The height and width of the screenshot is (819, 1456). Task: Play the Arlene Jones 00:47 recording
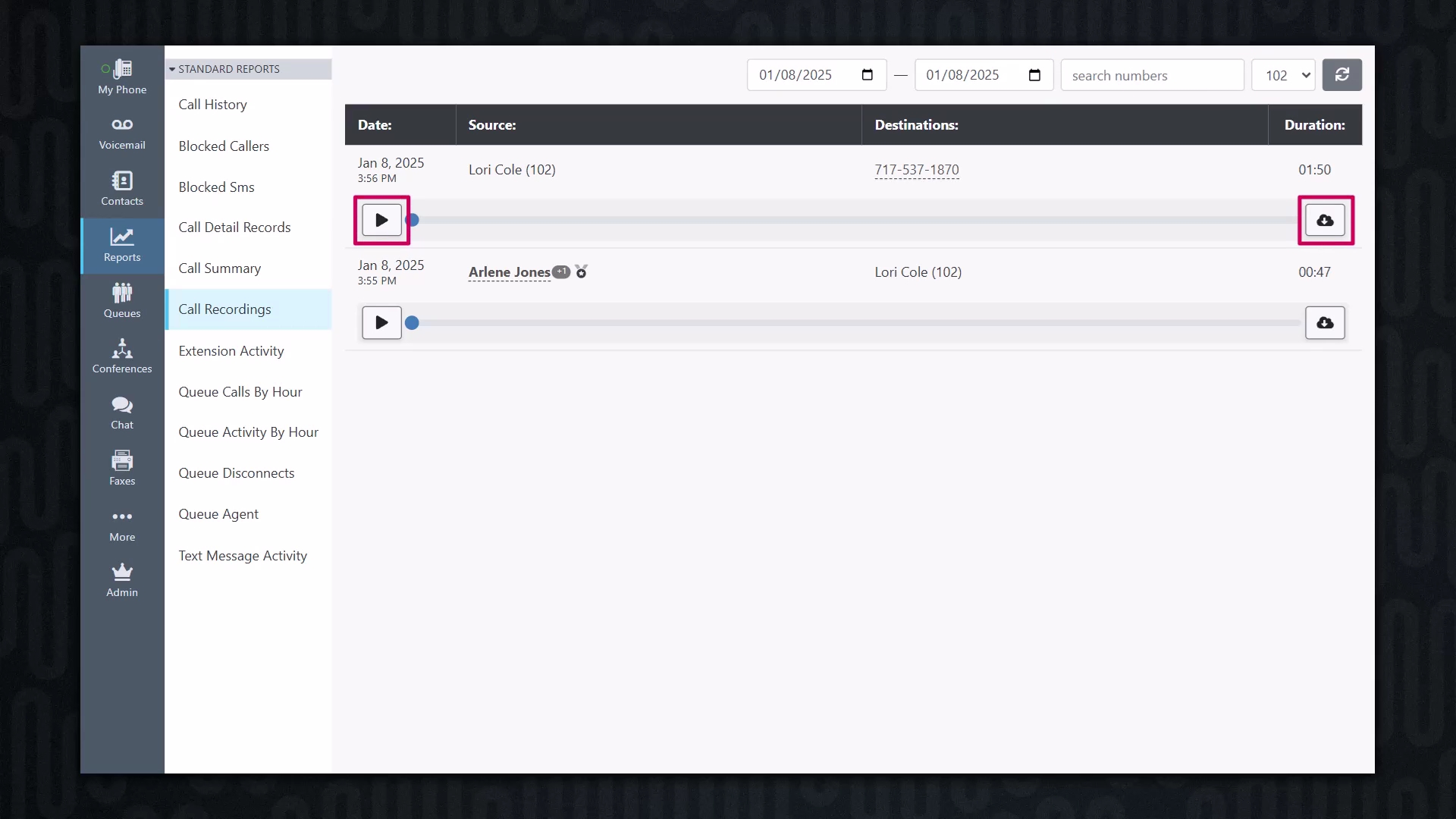(381, 323)
